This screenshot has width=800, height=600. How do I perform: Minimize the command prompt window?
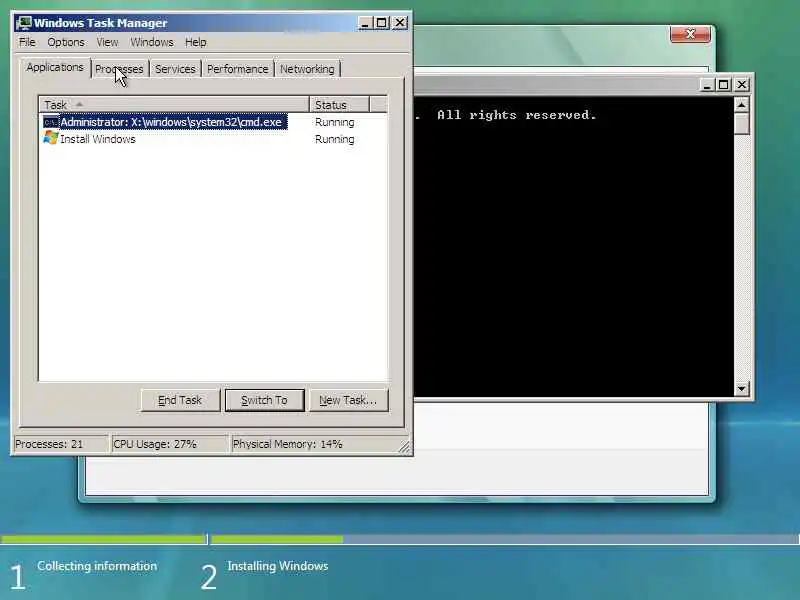tap(707, 85)
